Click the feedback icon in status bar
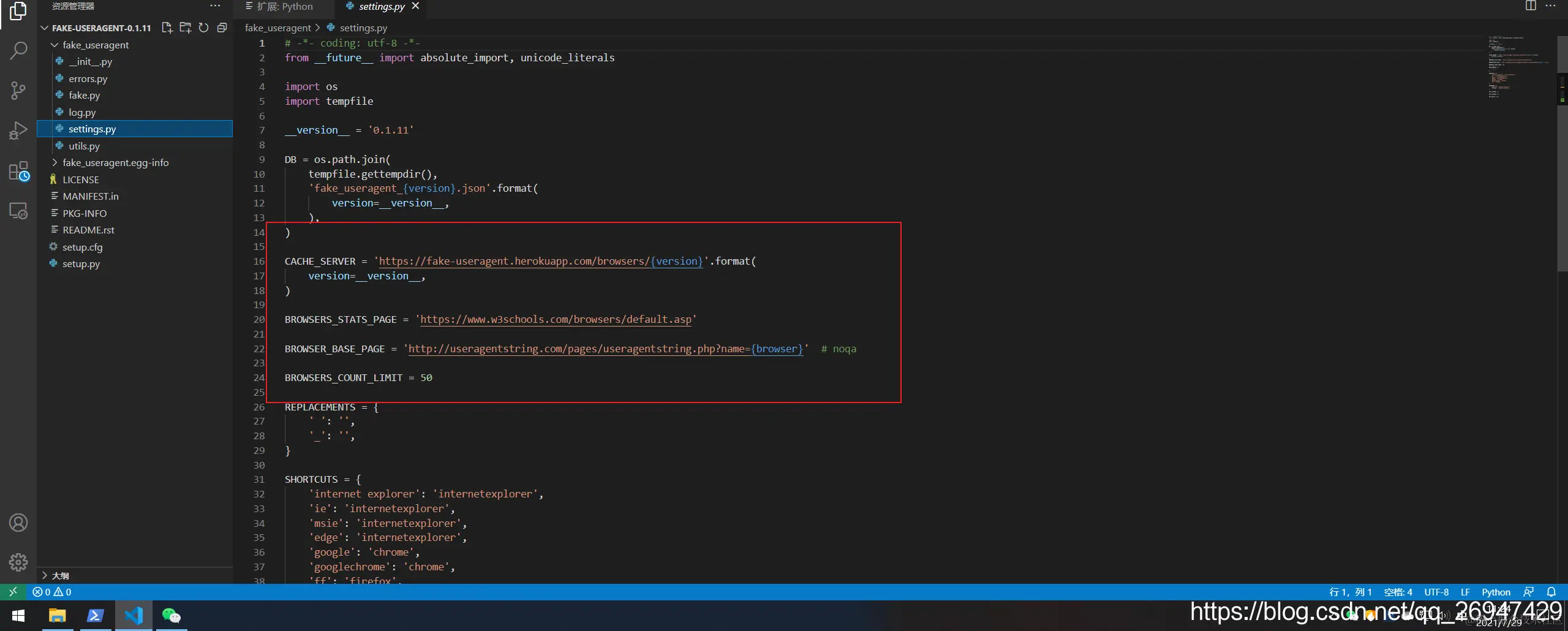The width and height of the screenshot is (1568, 631). point(1529,592)
